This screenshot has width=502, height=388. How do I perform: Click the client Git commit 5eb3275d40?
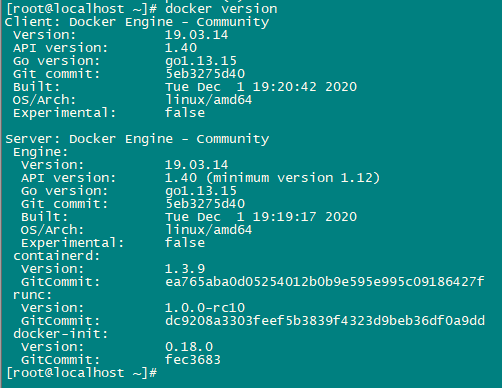[x=205, y=74]
